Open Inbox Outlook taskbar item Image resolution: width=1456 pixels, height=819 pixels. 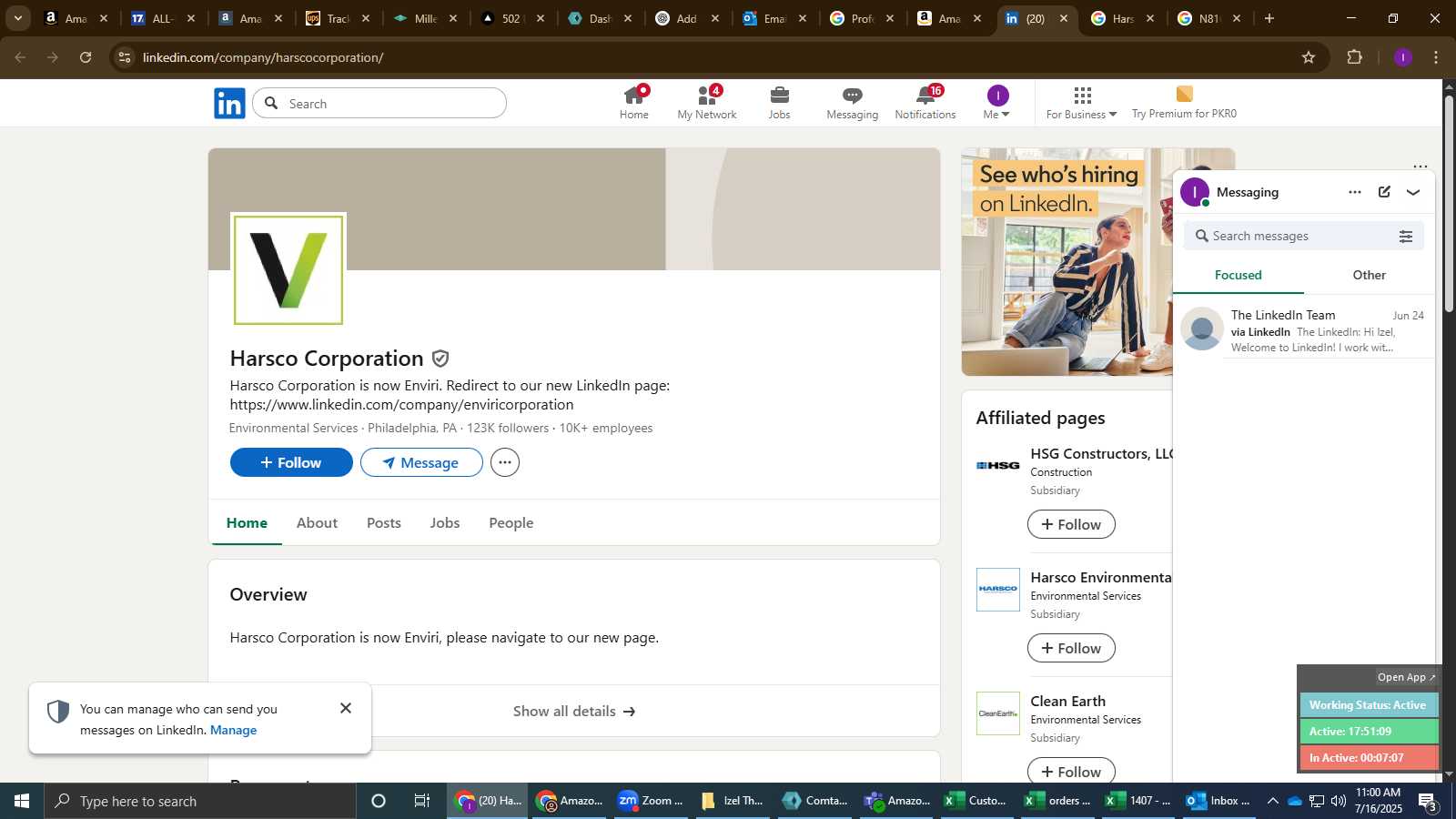1218,801
